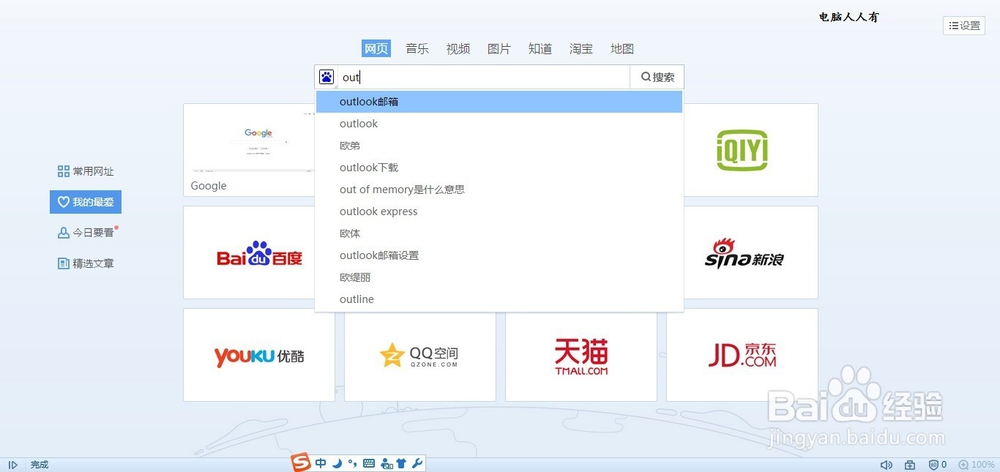Switch to the 音乐 search tab
The height and width of the screenshot is (472, 1000).
click(417, 48)
